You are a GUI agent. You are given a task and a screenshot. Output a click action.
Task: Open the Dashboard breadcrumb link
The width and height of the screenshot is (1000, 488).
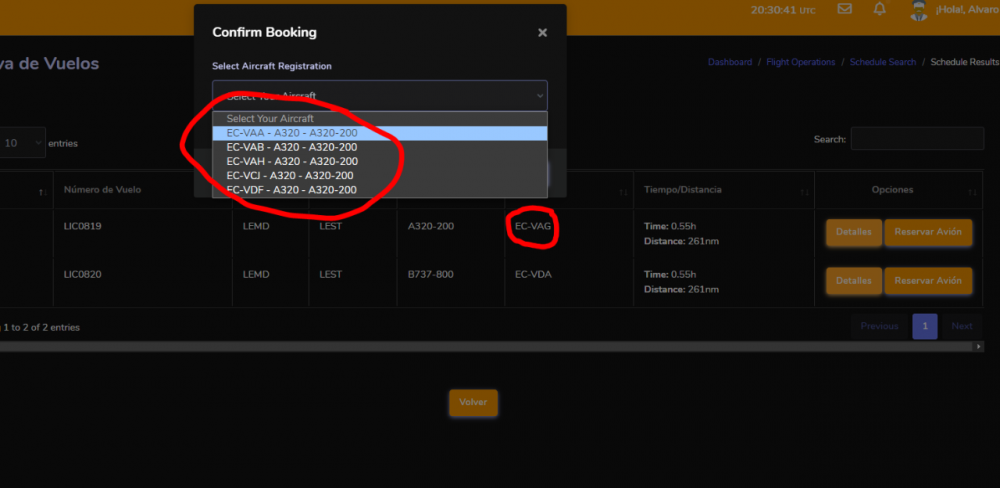point(730,62)
